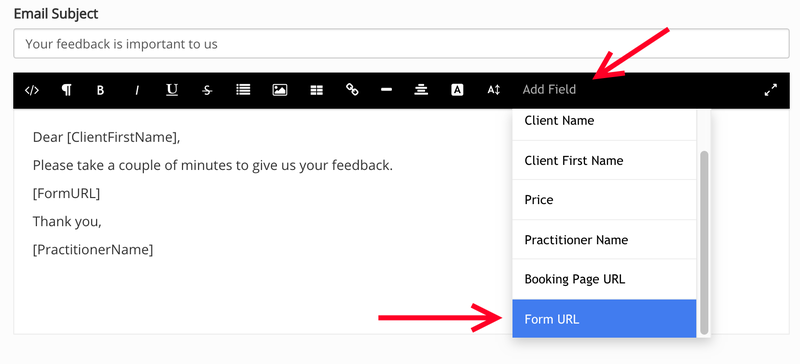This screenshot has width=800, height=364.
Task: Select the highlighted Form URL option
Action: 604,319
